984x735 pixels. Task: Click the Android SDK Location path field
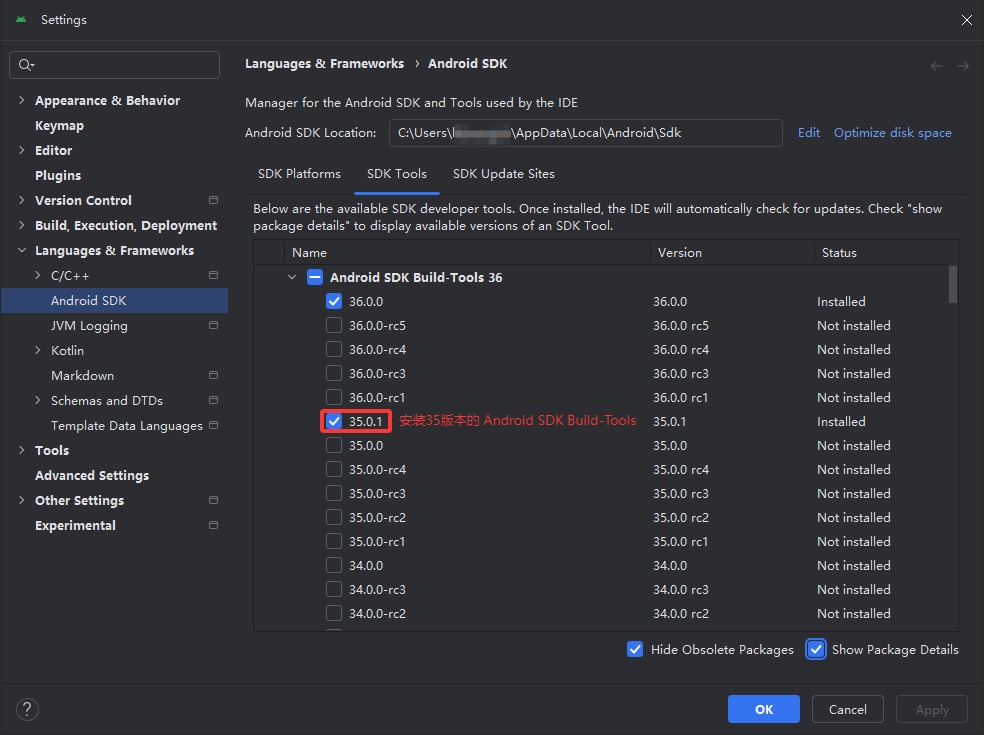pos(586,132)
